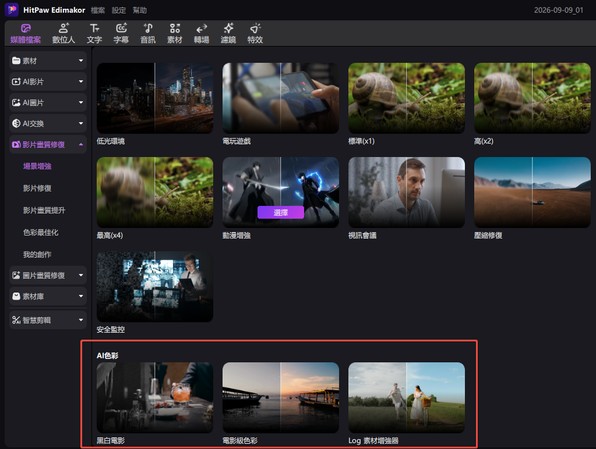Choose the 安全監控 preset thumbnail
The height and width of the screenshot is (449, 596).
tap(155, 286)
